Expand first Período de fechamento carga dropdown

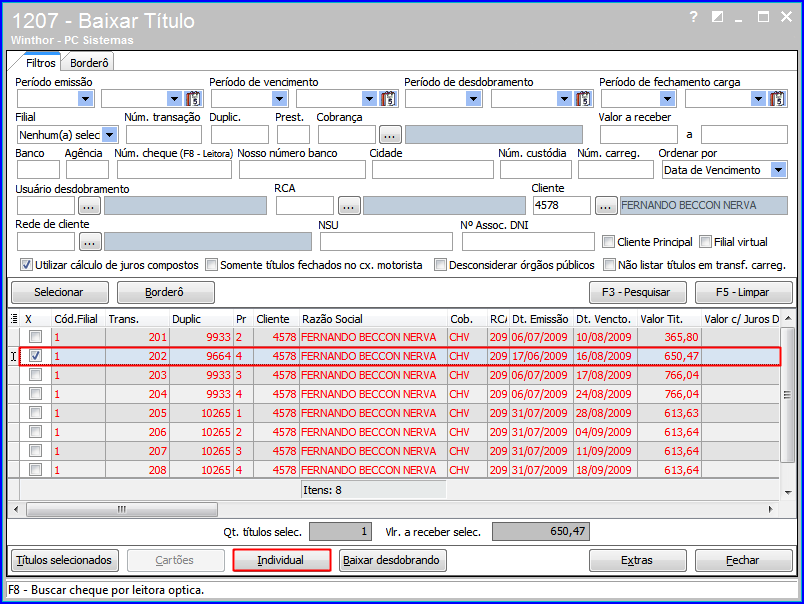click(667, 98)
